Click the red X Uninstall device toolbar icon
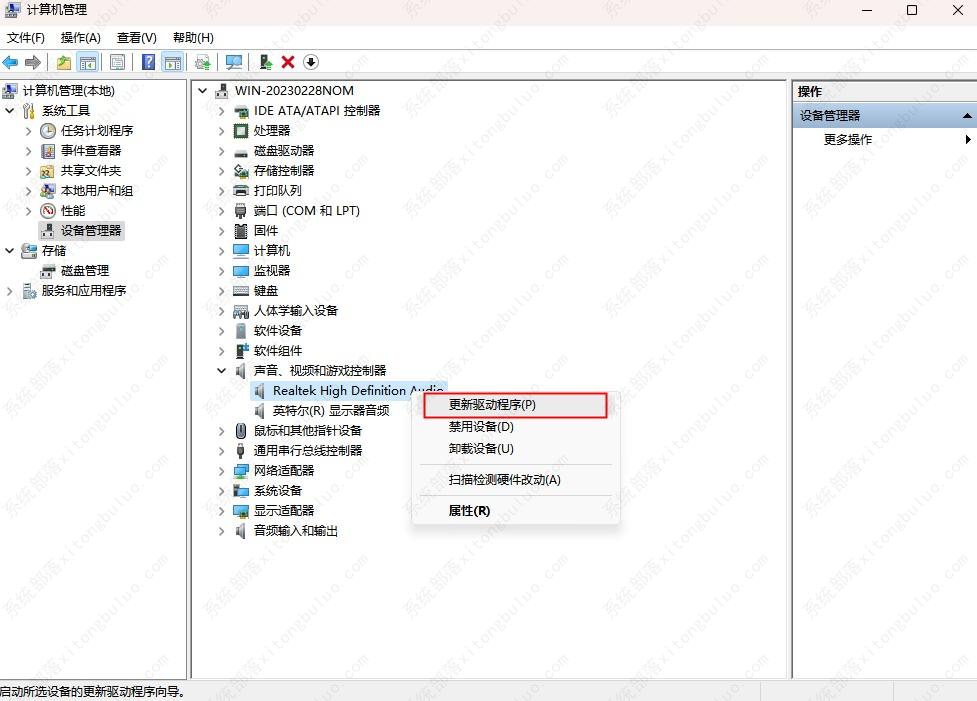977x701 pixels. point(288,62)
